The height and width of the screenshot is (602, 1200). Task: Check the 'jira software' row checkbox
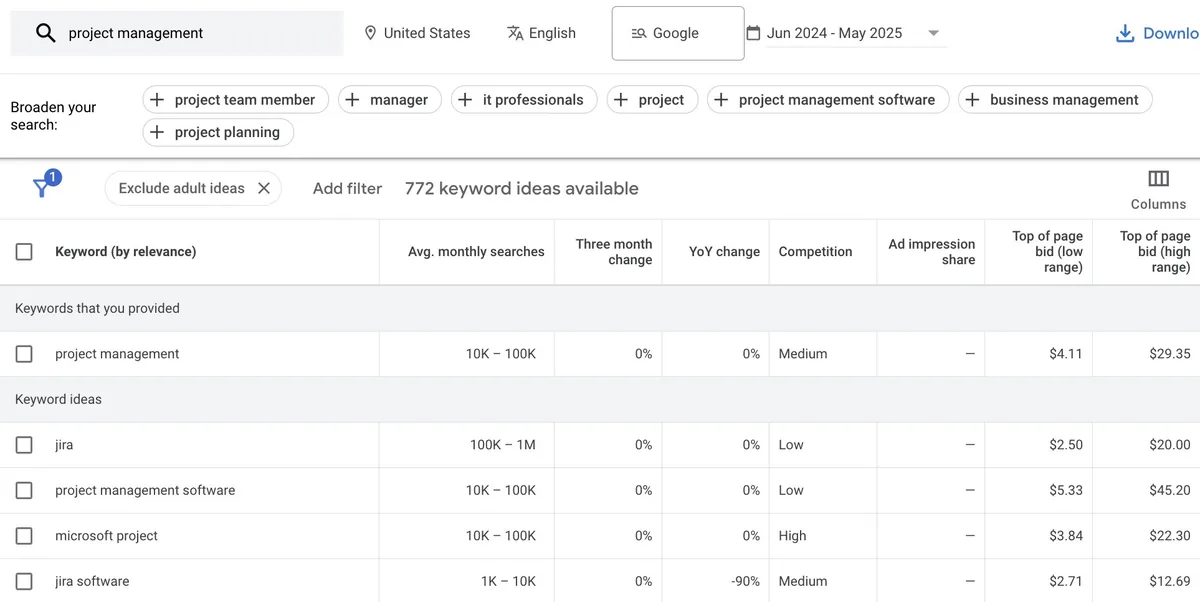[x=24, y=581]
